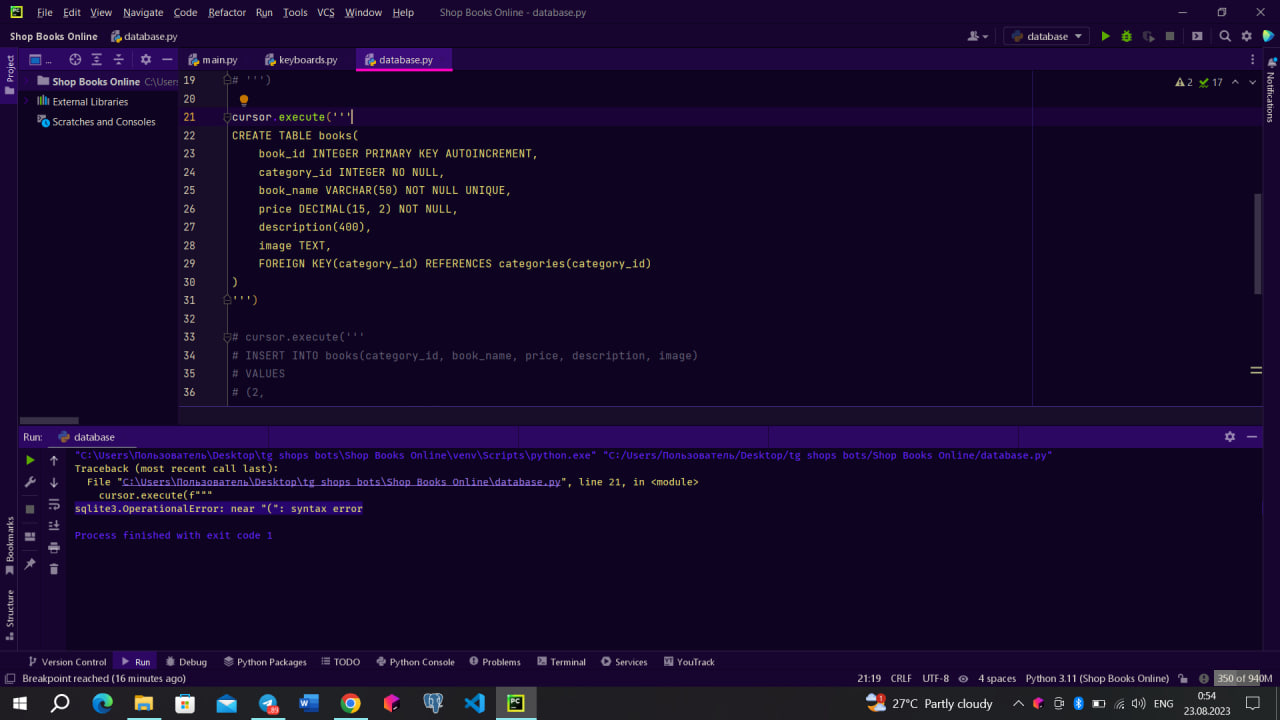
Task: Open the Python Console tool window
Action: pyautogui.click(x=415, y=662)
